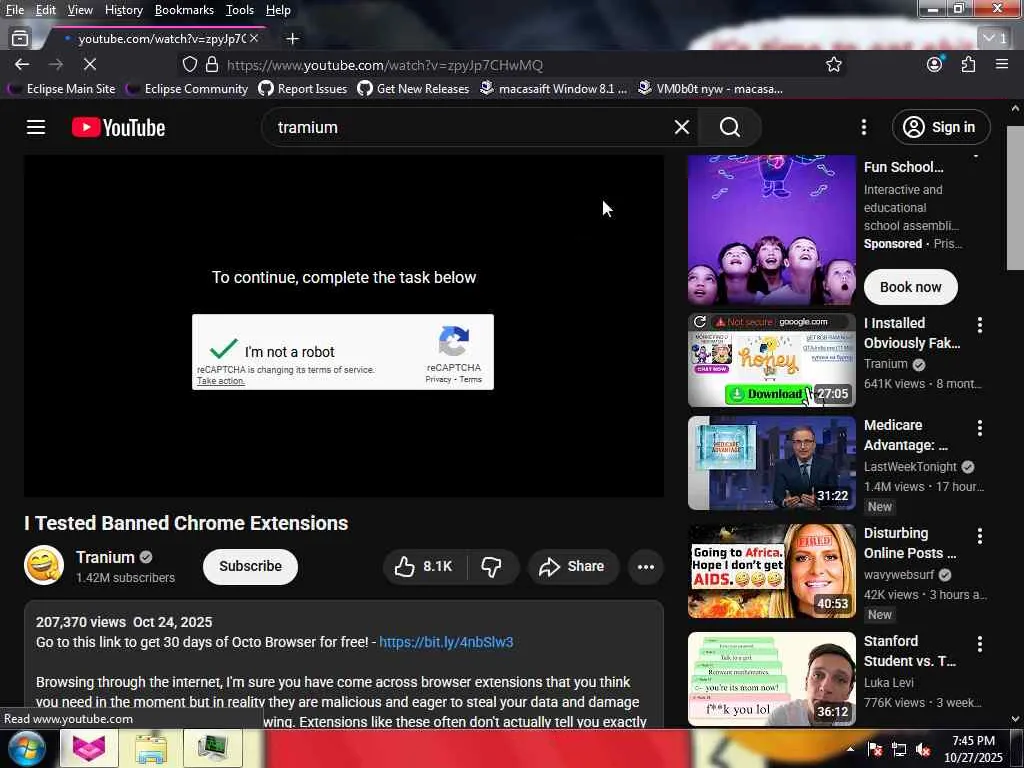Open the History menu
The width and height of the screenshot is (1024, 768).
pyautogui.click(x=123, y=10)
